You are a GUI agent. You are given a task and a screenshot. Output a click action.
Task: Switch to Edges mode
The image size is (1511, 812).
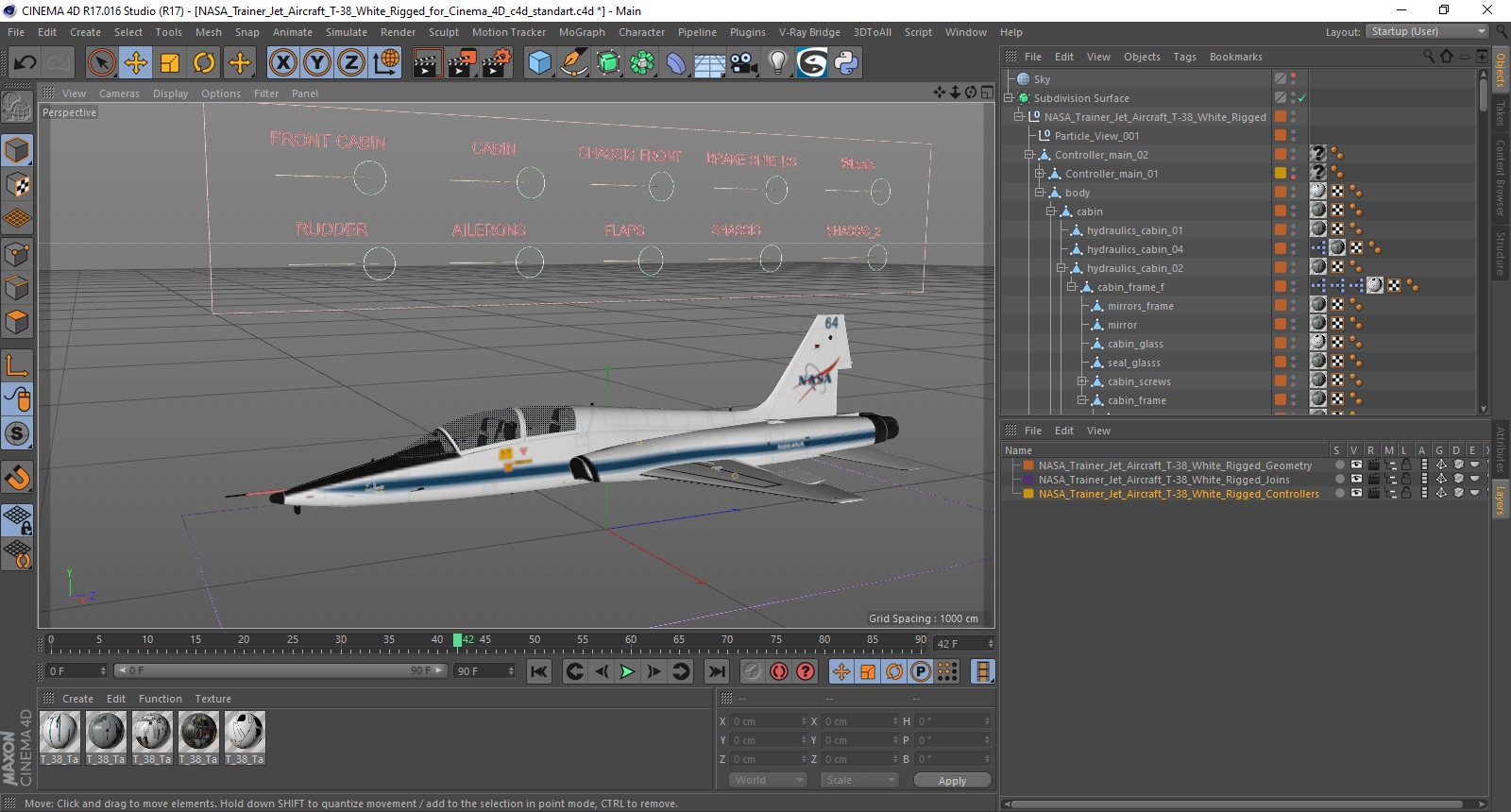17,288
